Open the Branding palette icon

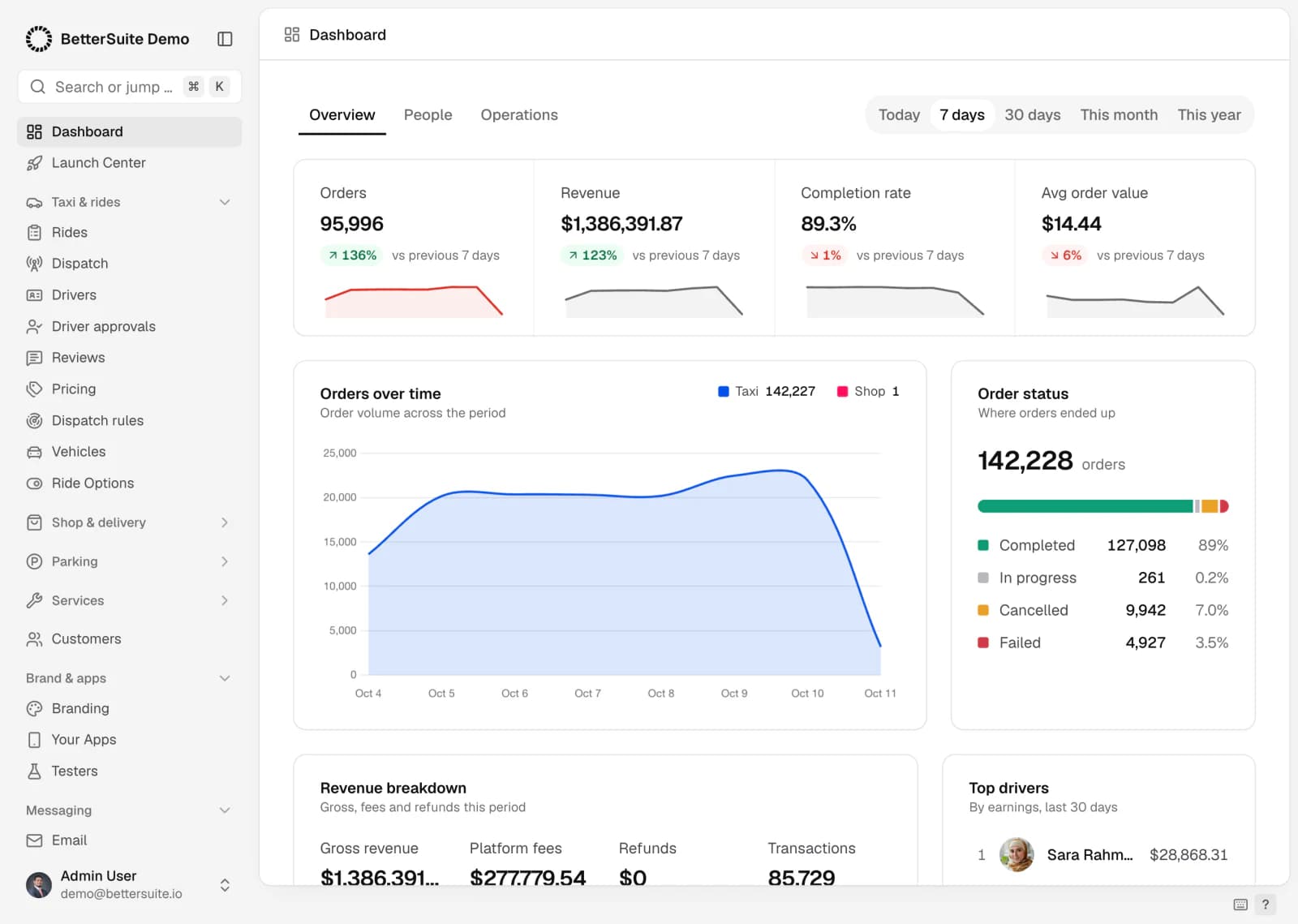click(x=34, y=709)
